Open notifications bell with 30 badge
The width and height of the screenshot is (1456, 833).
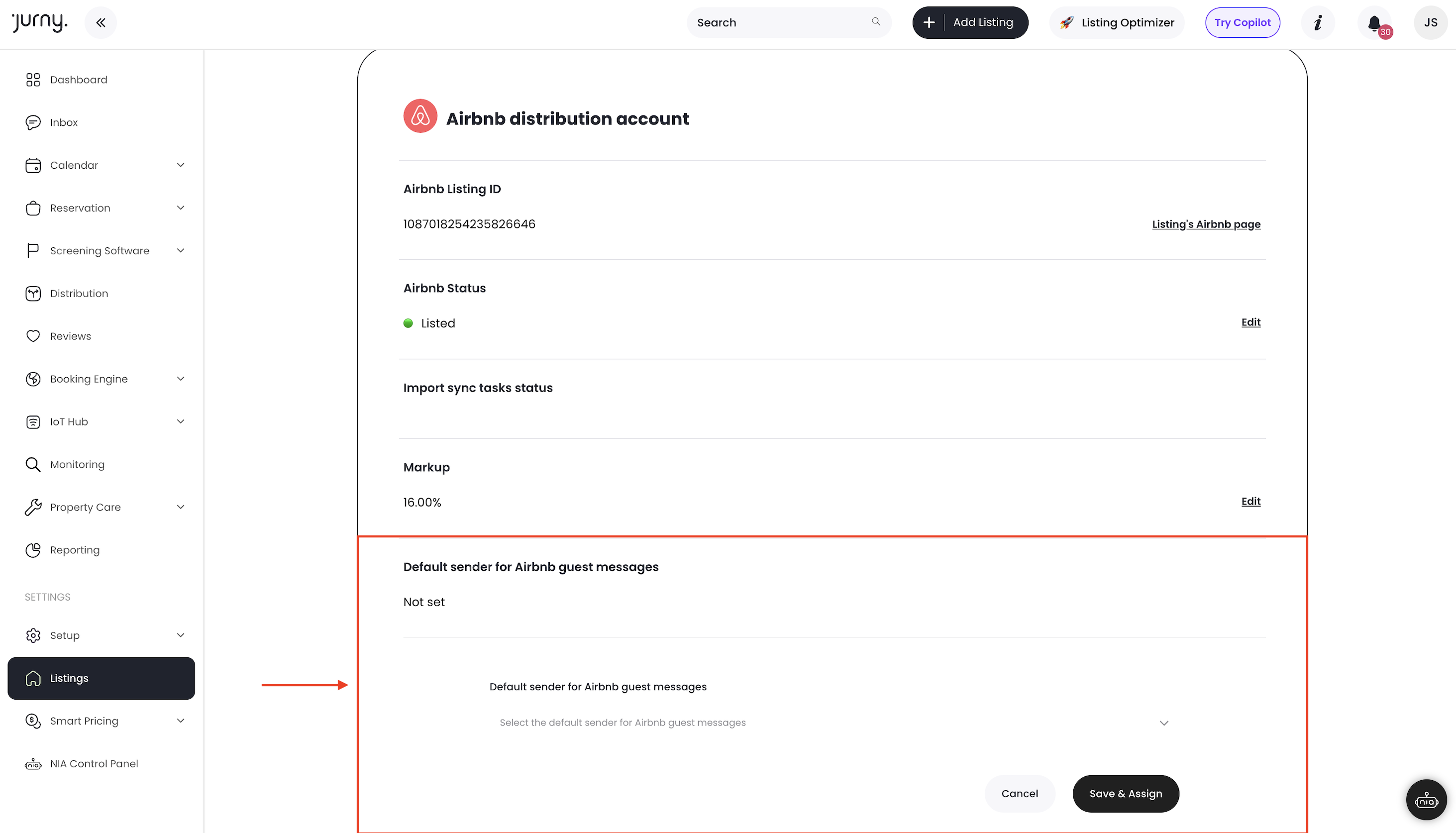pos(1374,23)
